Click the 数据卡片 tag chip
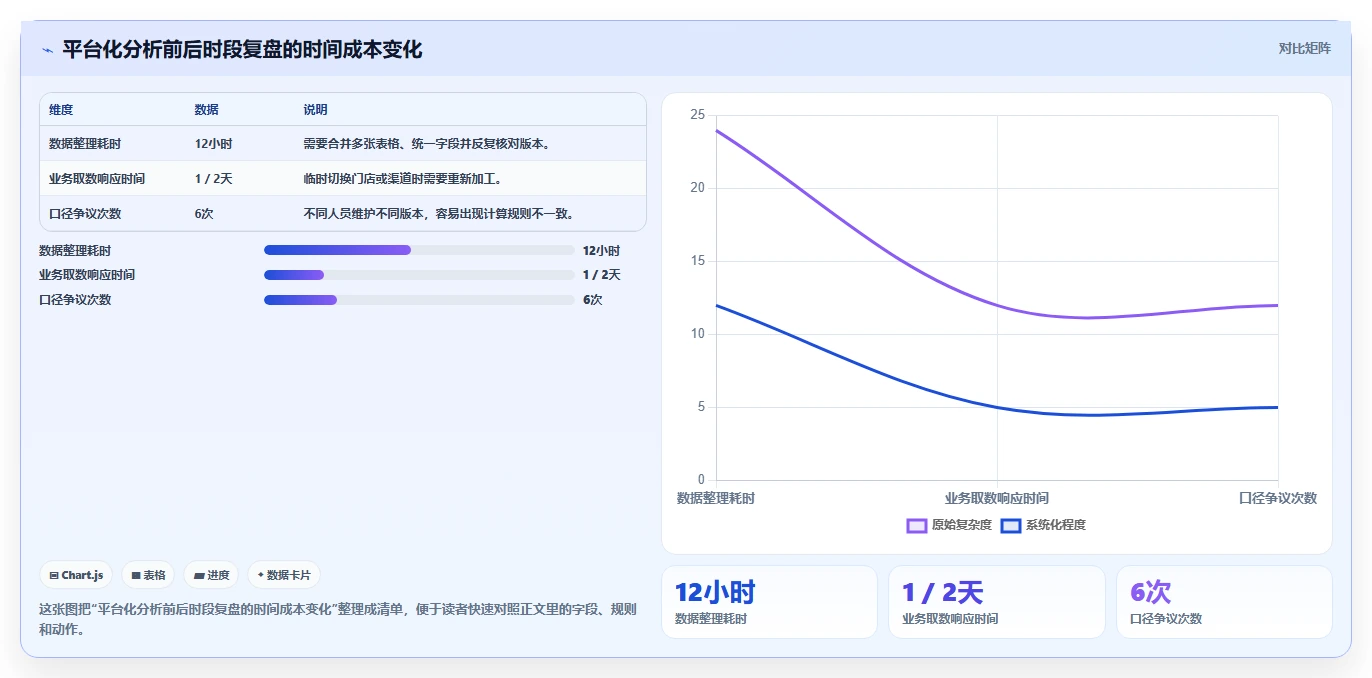 pyautogui.click(x=284, y=575)
